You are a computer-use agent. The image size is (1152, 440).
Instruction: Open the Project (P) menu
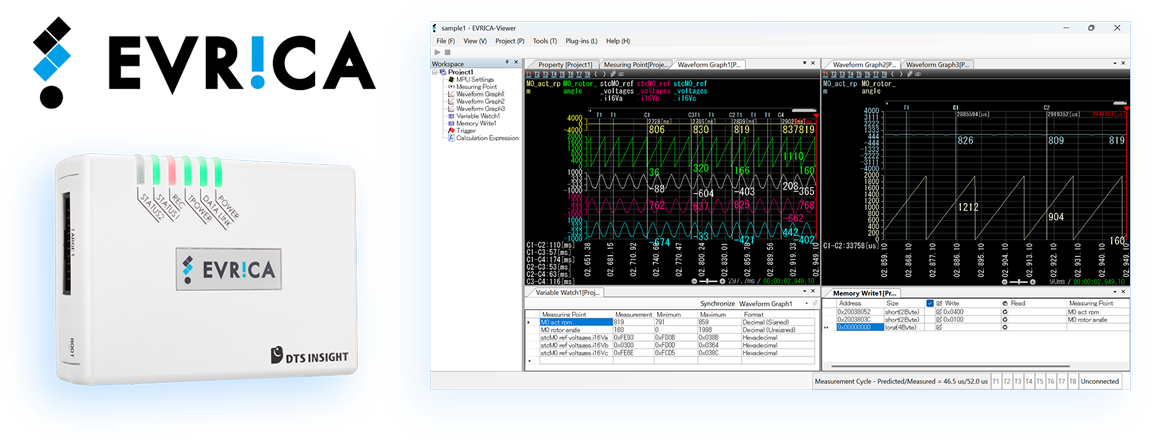pos(510,41)
